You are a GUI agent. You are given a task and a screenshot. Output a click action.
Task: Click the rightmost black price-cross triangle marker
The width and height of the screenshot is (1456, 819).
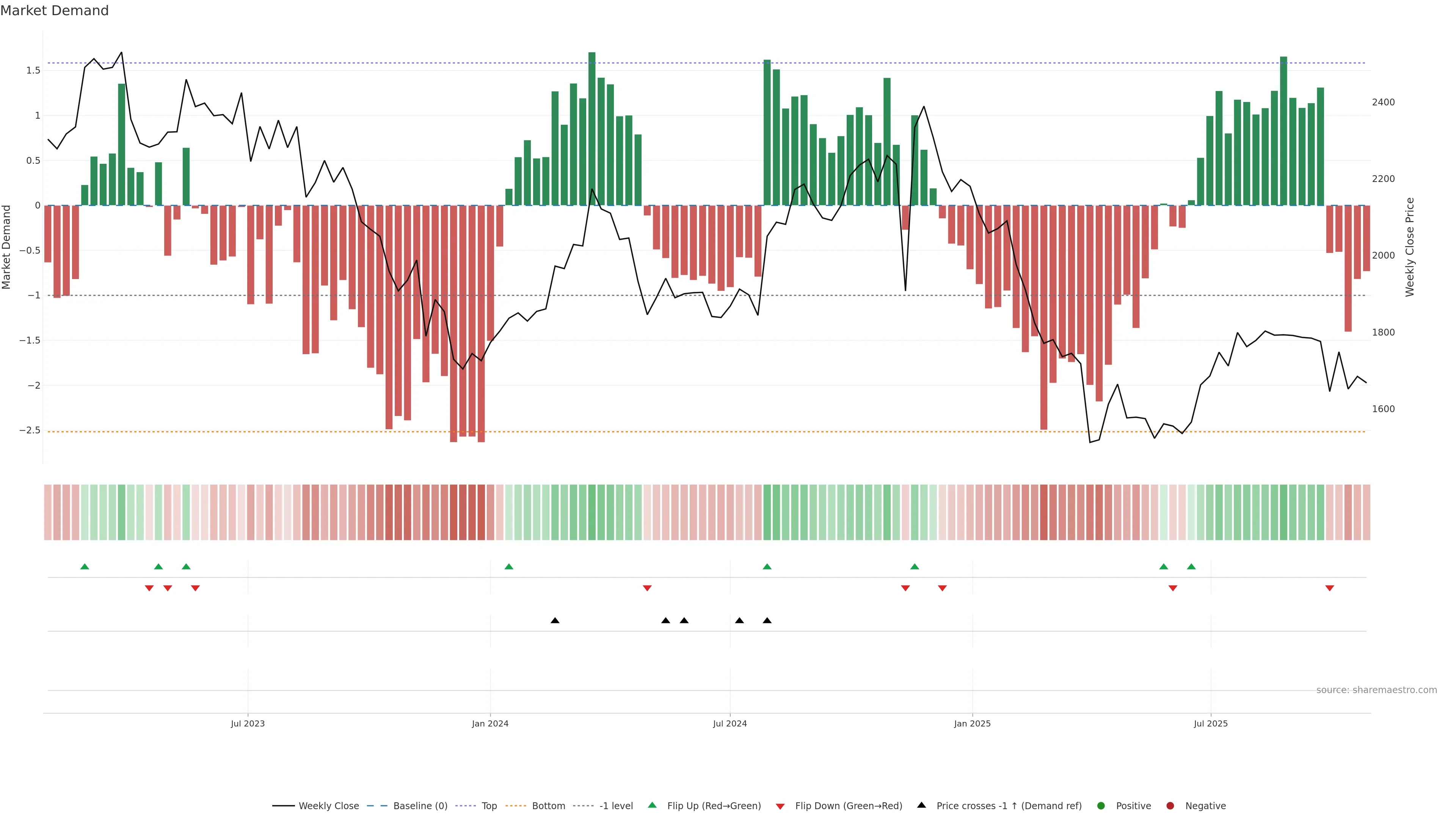coord(767,621)
